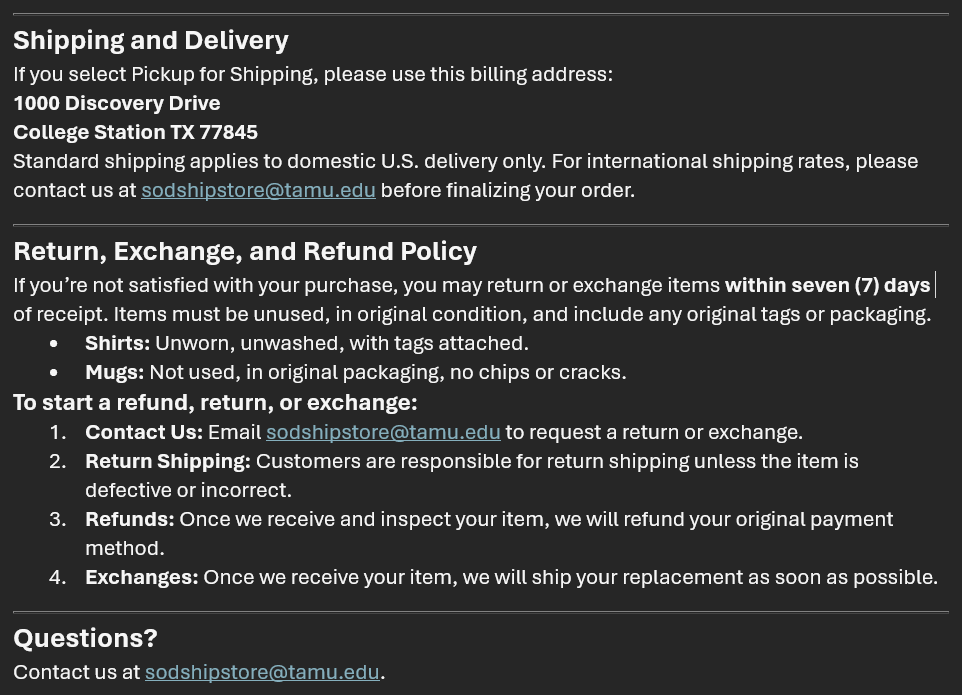
Task: Click the bold Contact Us label in step 1
Action: [144, 432]
